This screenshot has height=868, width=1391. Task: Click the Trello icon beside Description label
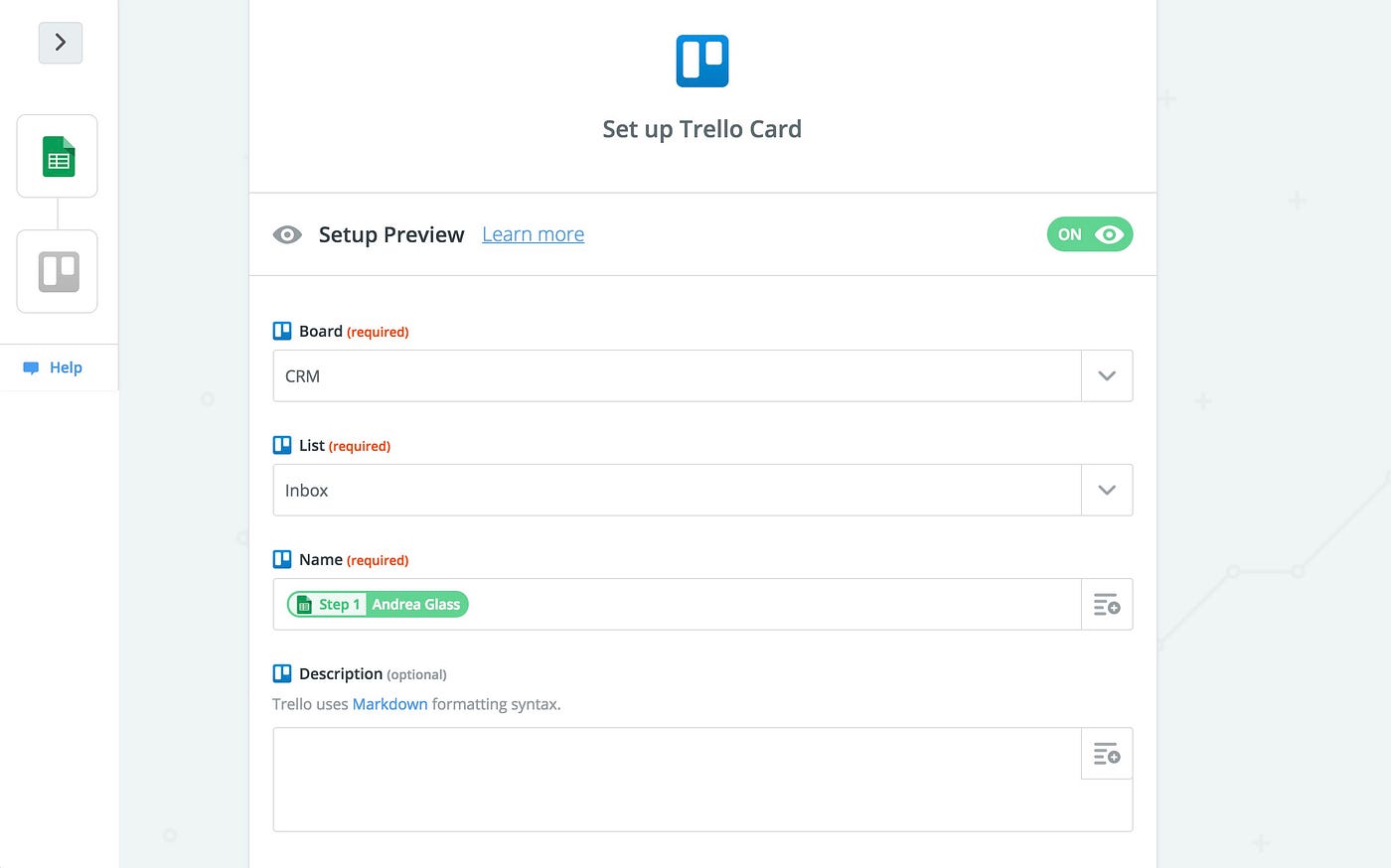point(282,673)
